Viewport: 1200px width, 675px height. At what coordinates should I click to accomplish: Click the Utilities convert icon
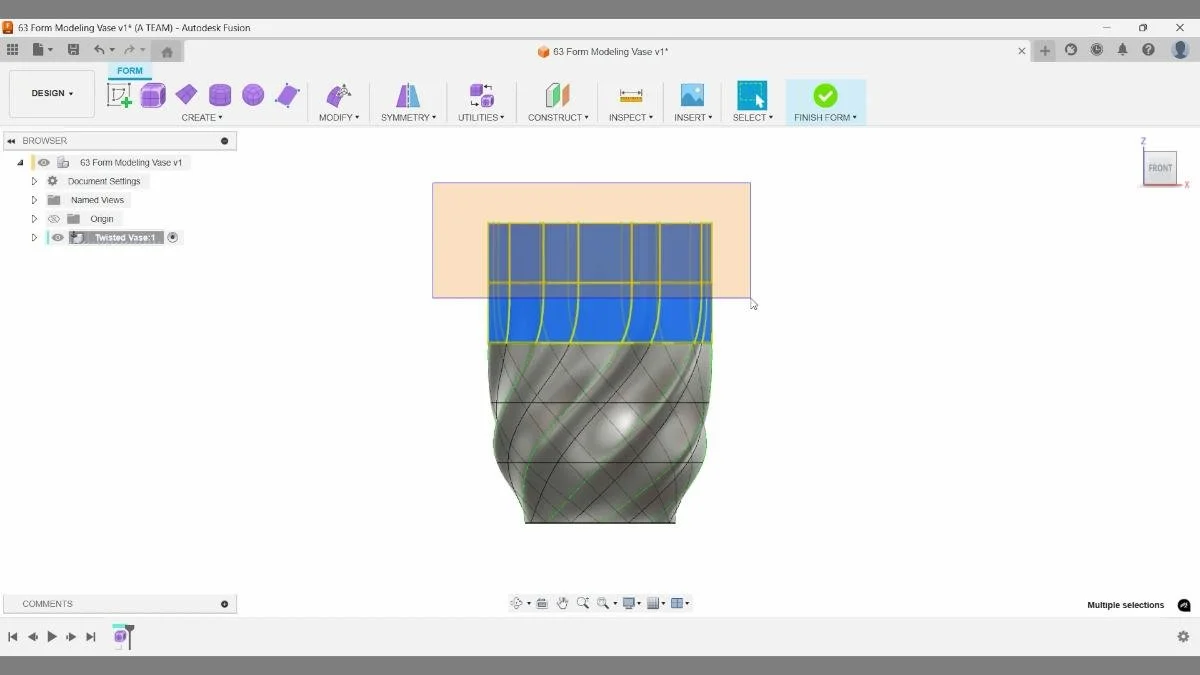[x=482, y=95]
